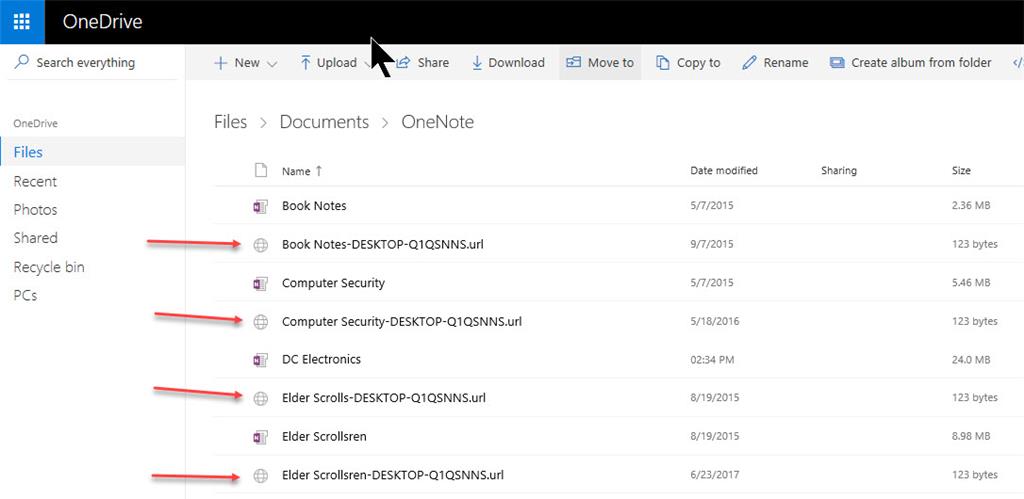Open the DC Electronics notebook
The height and width of the screenshot is (499, 1024).
pos(321,359)
